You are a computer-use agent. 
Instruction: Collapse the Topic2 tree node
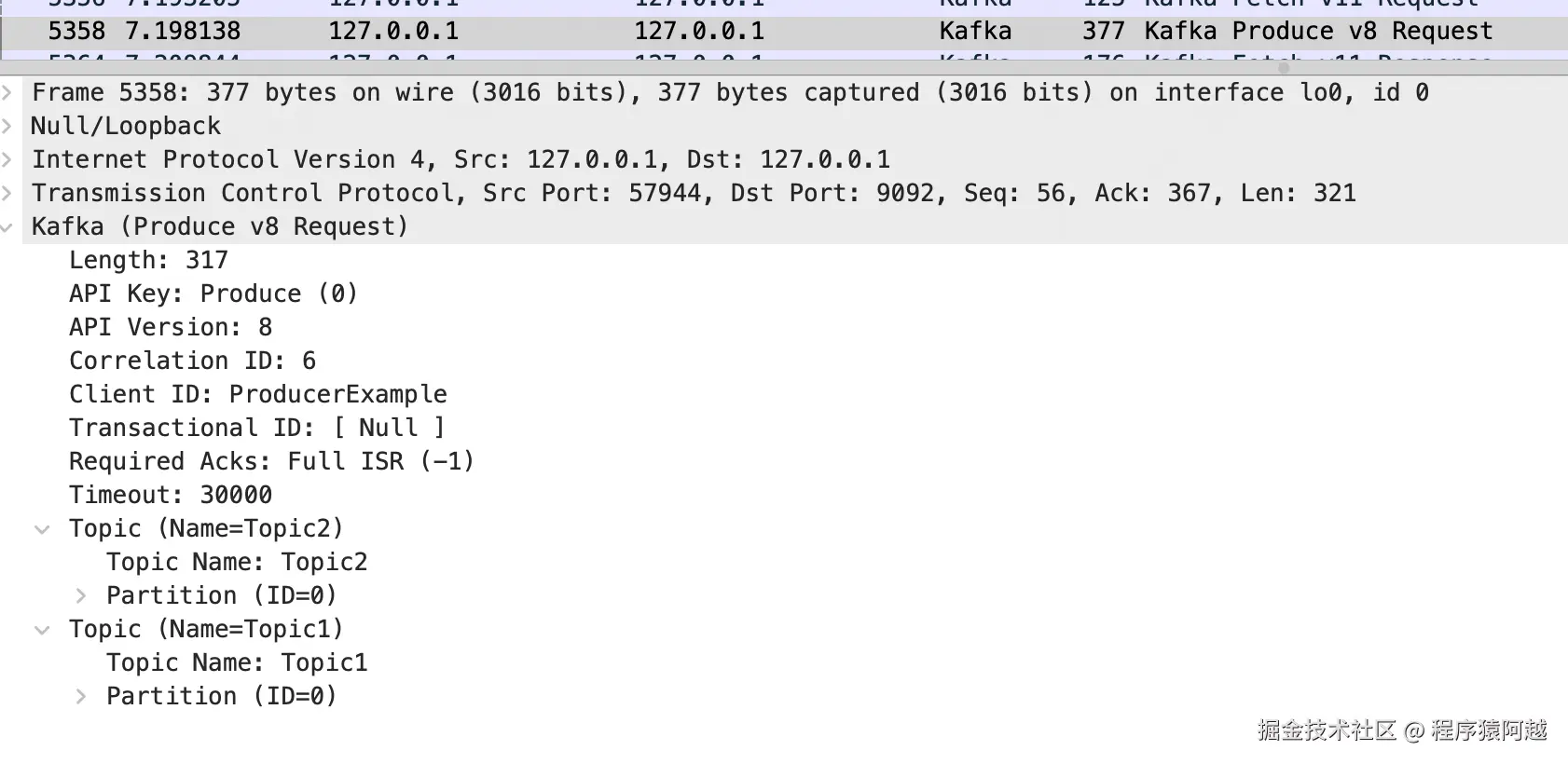(42, 529)
